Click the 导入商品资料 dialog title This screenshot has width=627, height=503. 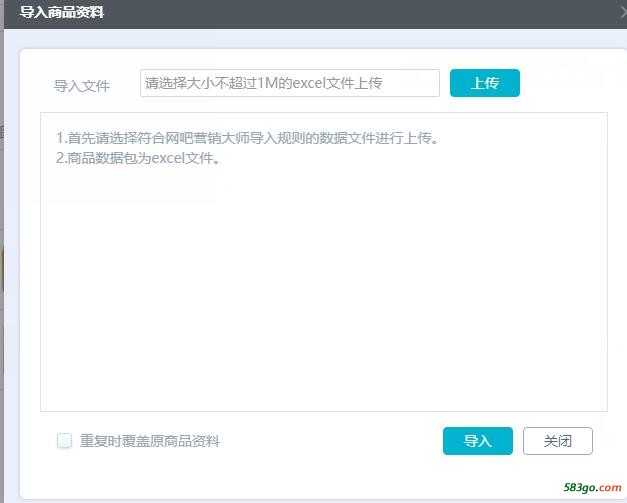click(62, 12)
